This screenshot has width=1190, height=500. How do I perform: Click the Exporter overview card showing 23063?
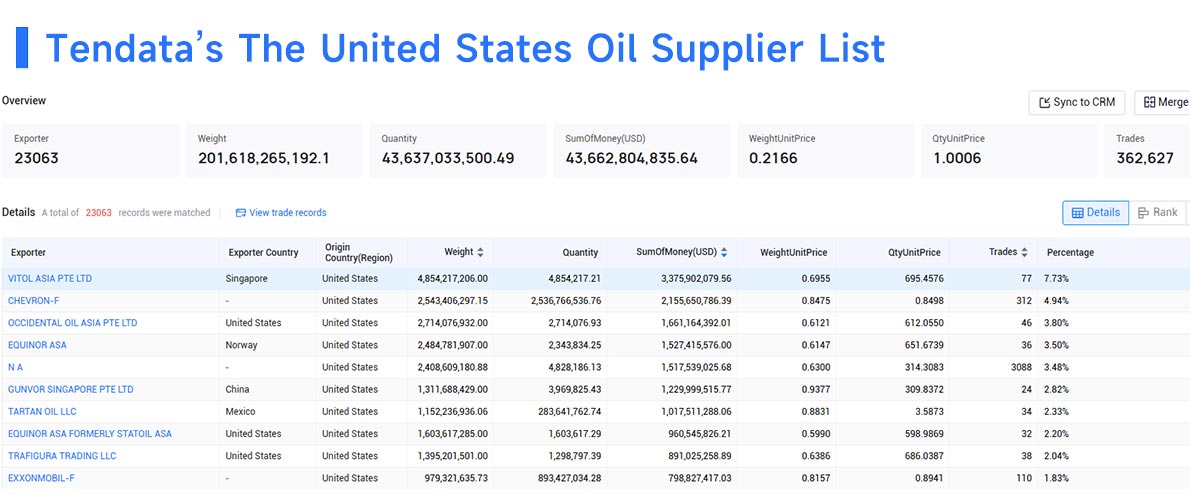[x=91, y=151]
